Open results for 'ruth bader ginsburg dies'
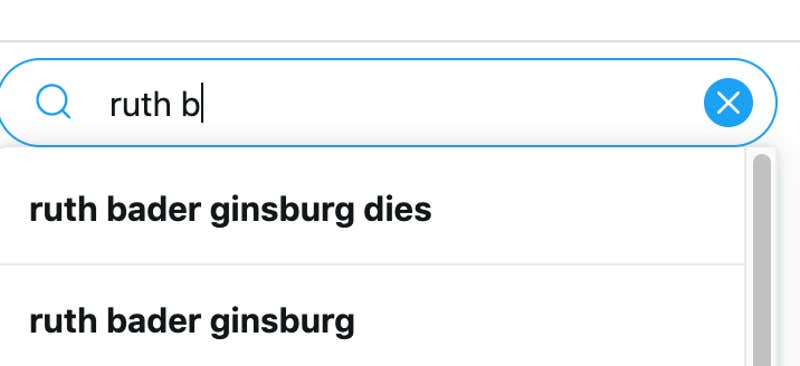The image size is (800, 366). pos(372,209)
